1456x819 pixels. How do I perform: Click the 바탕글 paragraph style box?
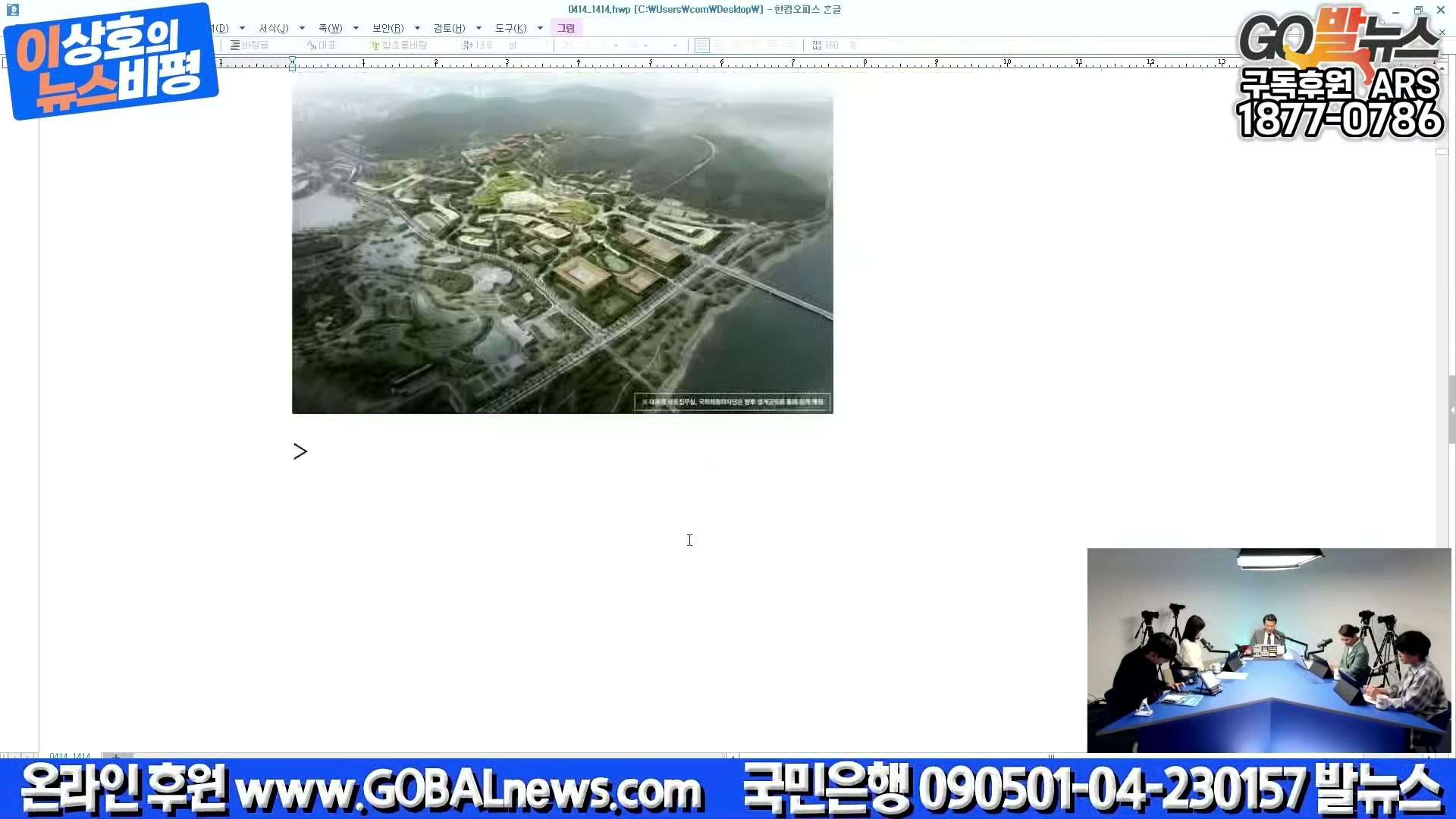coord(255,45)
